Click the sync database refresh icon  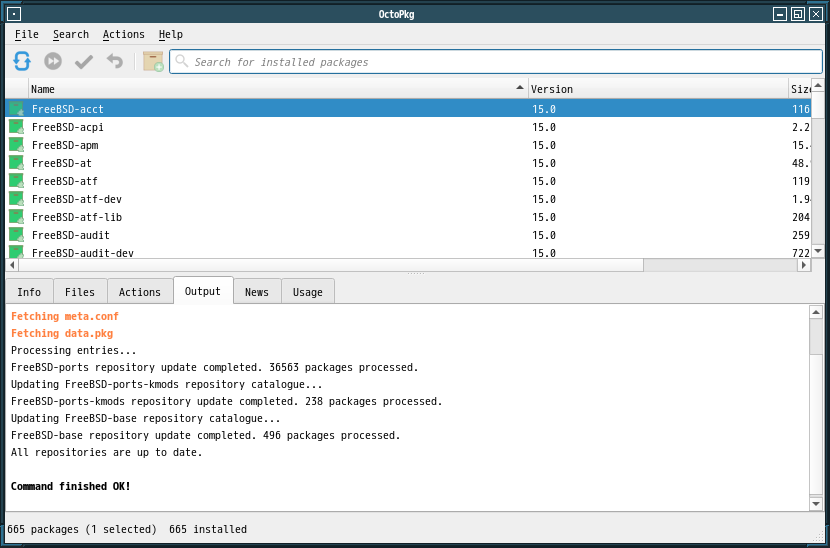click(22, 61)
